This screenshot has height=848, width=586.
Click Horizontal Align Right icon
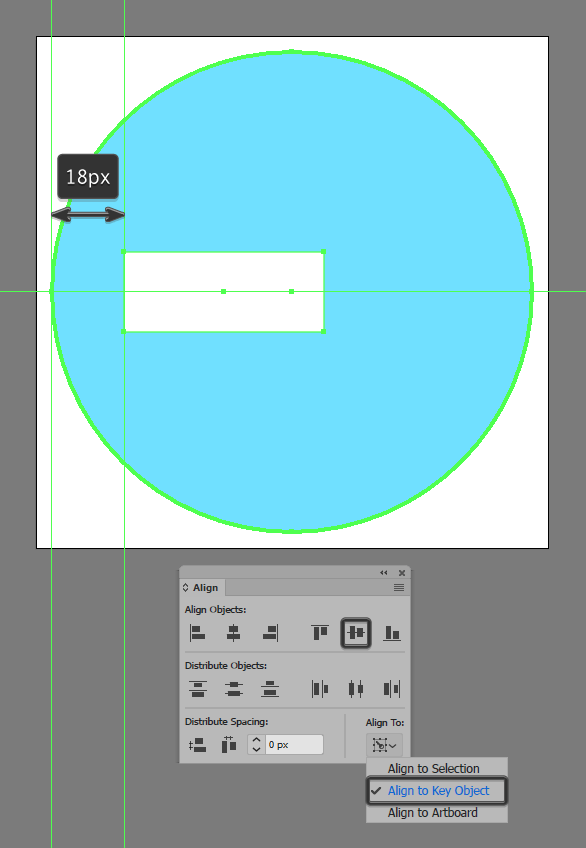(x=270, y=633)
